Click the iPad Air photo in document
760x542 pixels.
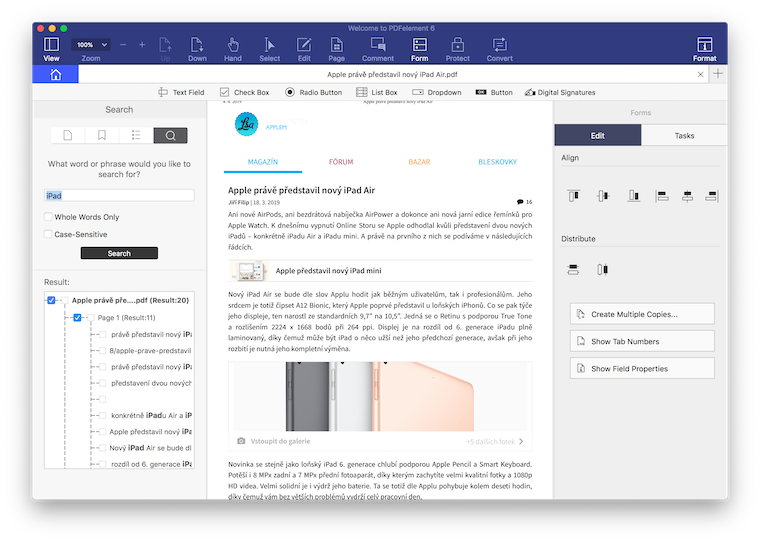click(380, 397)
